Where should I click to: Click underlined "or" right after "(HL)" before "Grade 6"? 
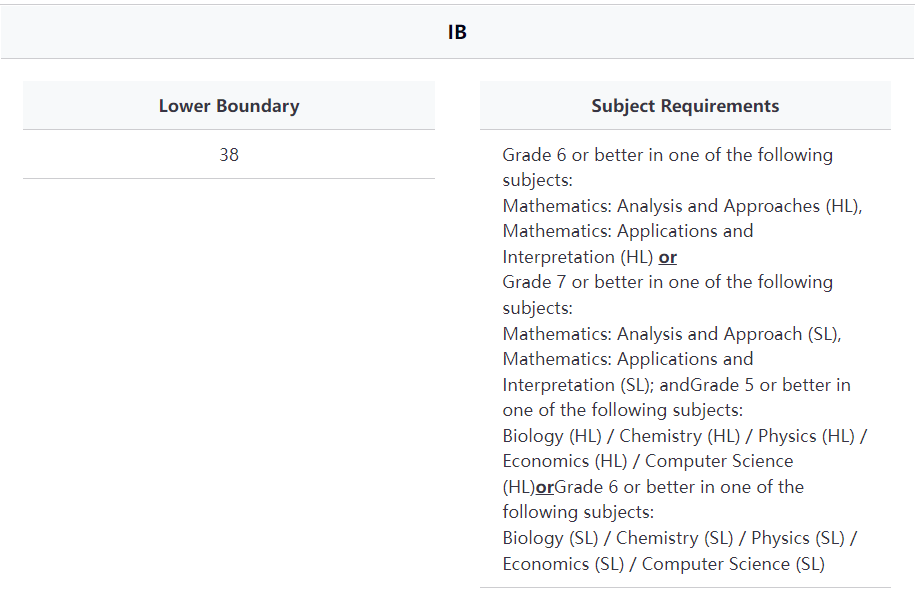545,487
